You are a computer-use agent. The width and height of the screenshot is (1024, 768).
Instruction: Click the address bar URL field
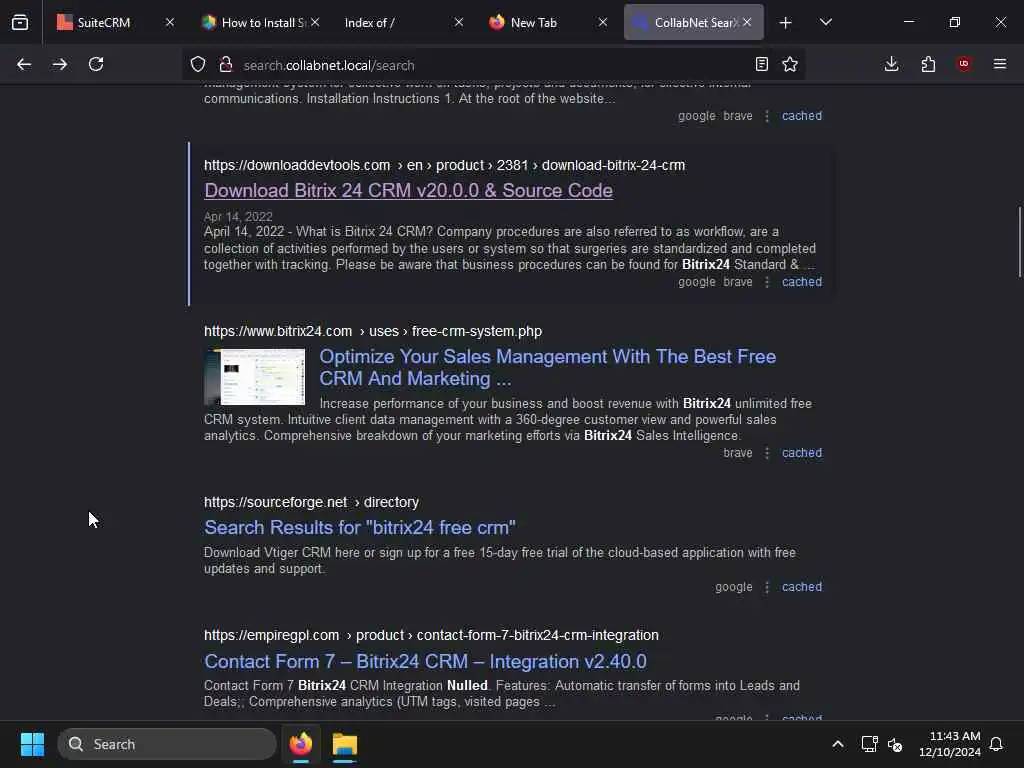pyautogui.click(x=494, y=65)
